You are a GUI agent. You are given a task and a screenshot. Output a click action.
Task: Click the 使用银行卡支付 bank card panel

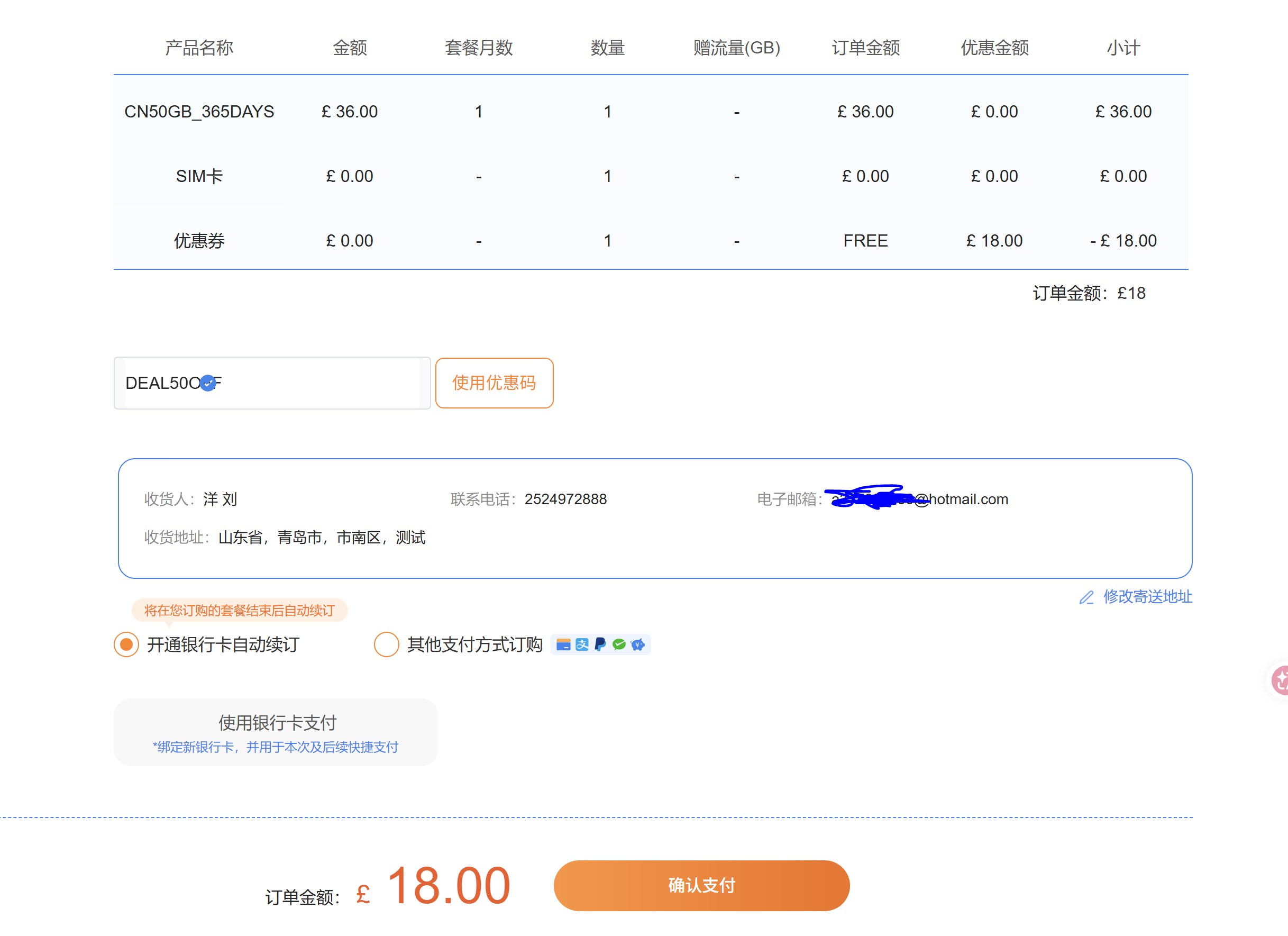click(276, 732)
